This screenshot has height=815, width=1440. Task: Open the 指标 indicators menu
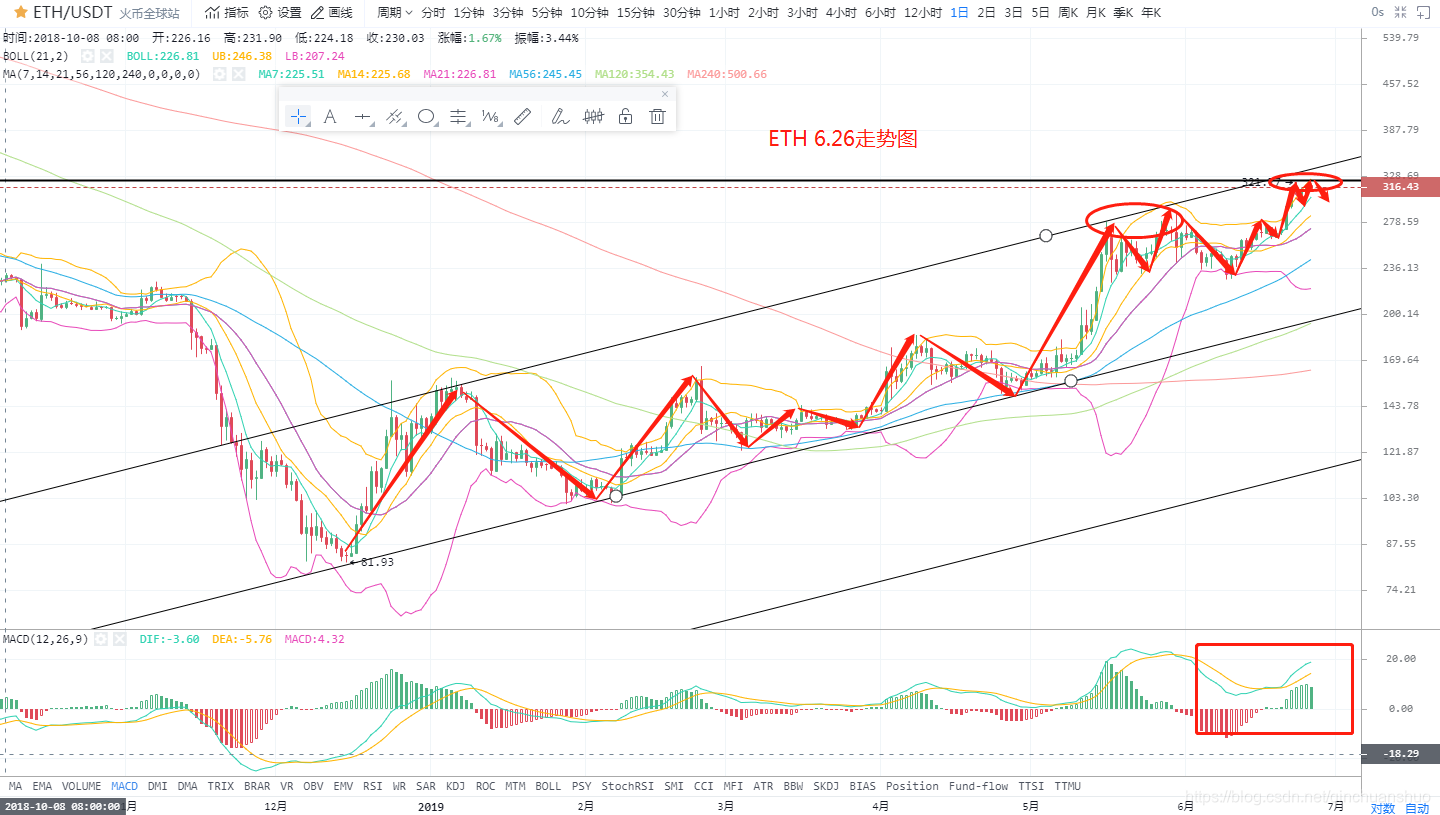pyautogui.click(x=227, y=13)
